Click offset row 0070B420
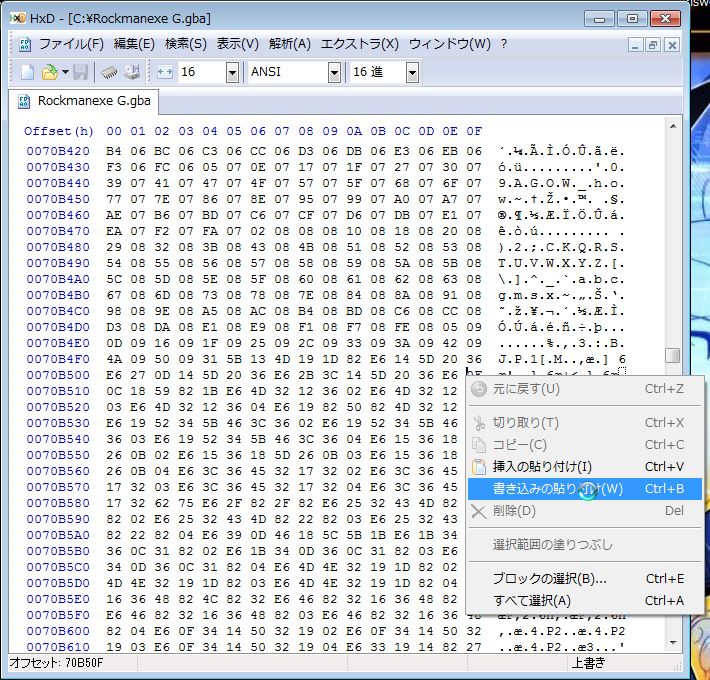710x680 pixels. pos(58,151)
